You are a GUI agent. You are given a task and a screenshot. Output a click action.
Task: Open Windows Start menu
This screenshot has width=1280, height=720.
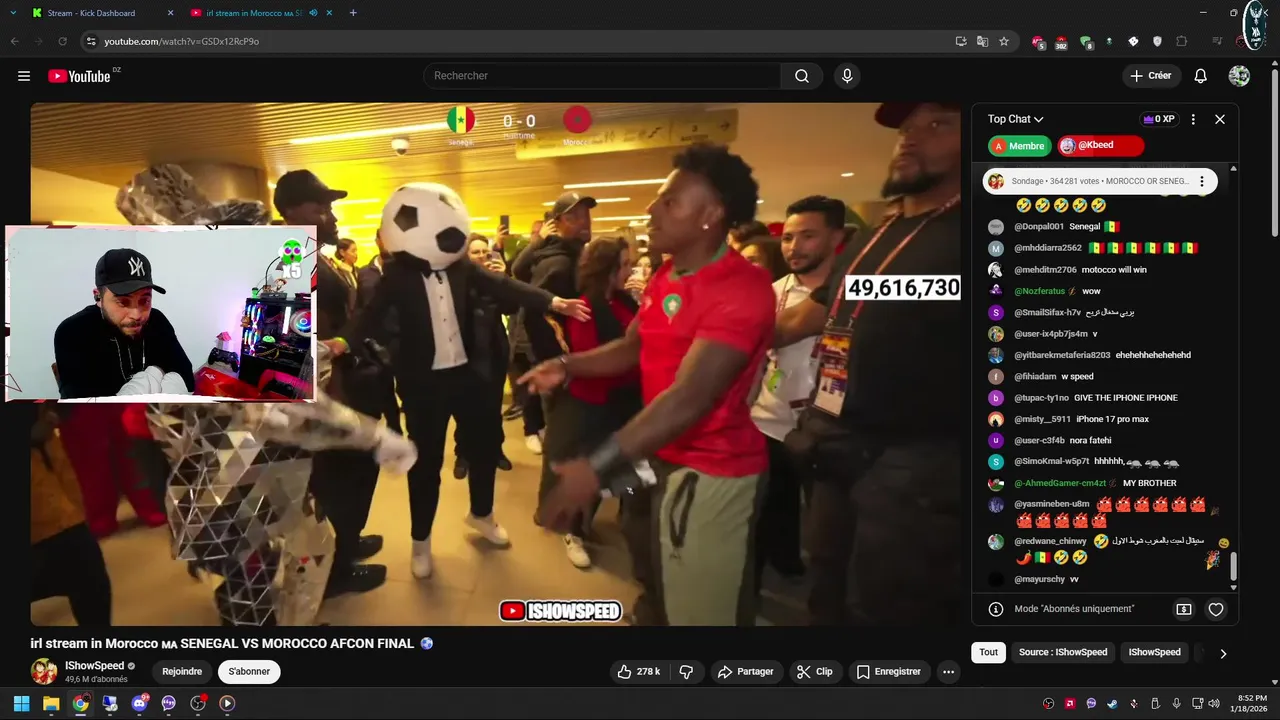coord(21,703)
